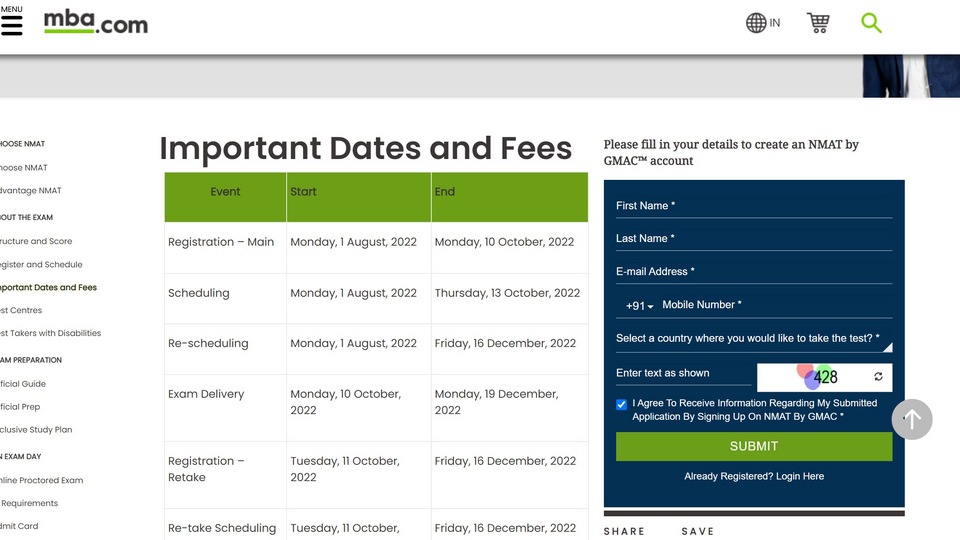Open the +91 country code dropdown

point(639,306)
